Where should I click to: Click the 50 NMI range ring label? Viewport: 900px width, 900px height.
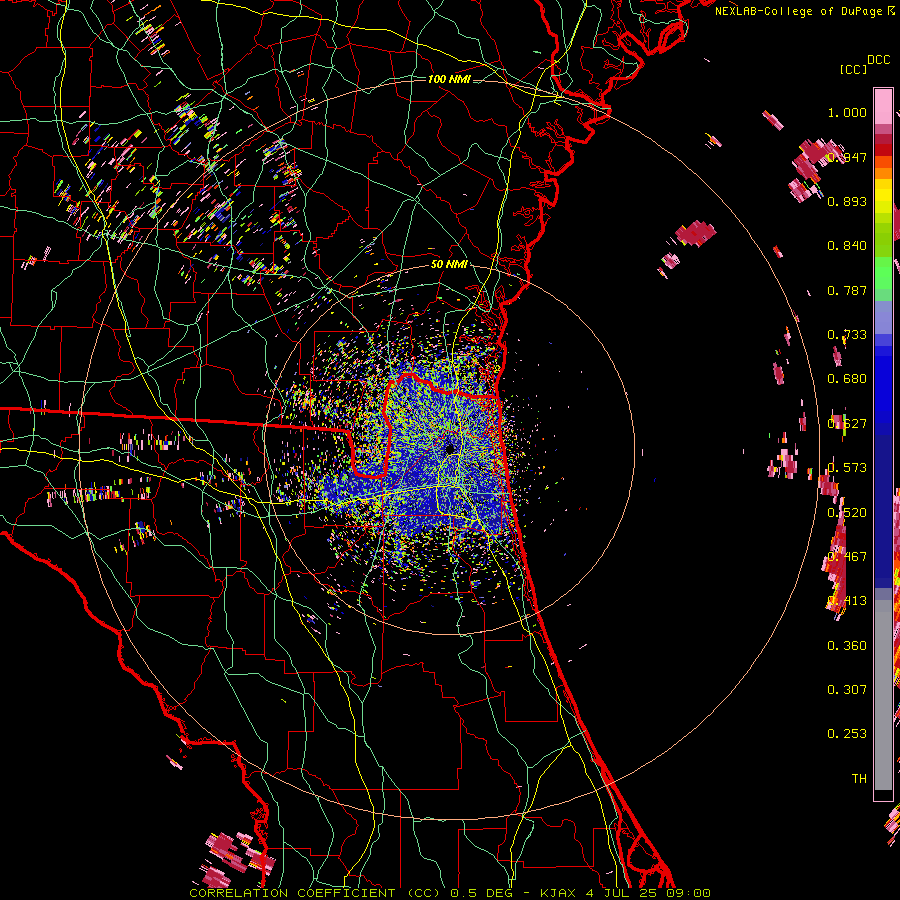click(449, 264)
